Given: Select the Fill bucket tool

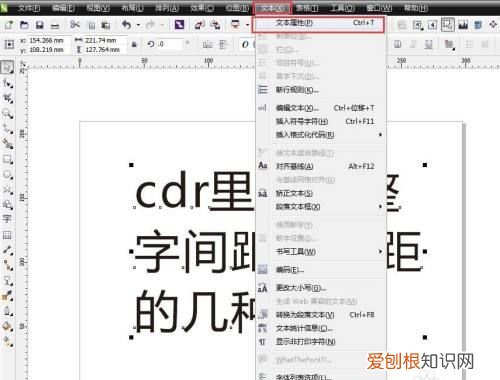Looking at the screenshot, I should coord(7,326).
